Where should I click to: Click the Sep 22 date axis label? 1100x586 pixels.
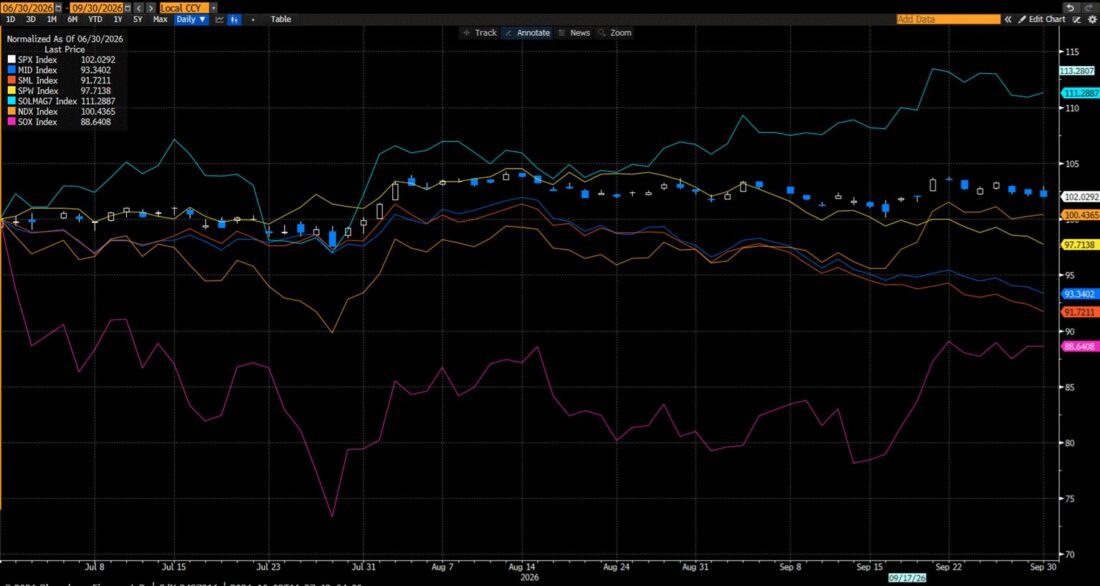pos(948,566)
